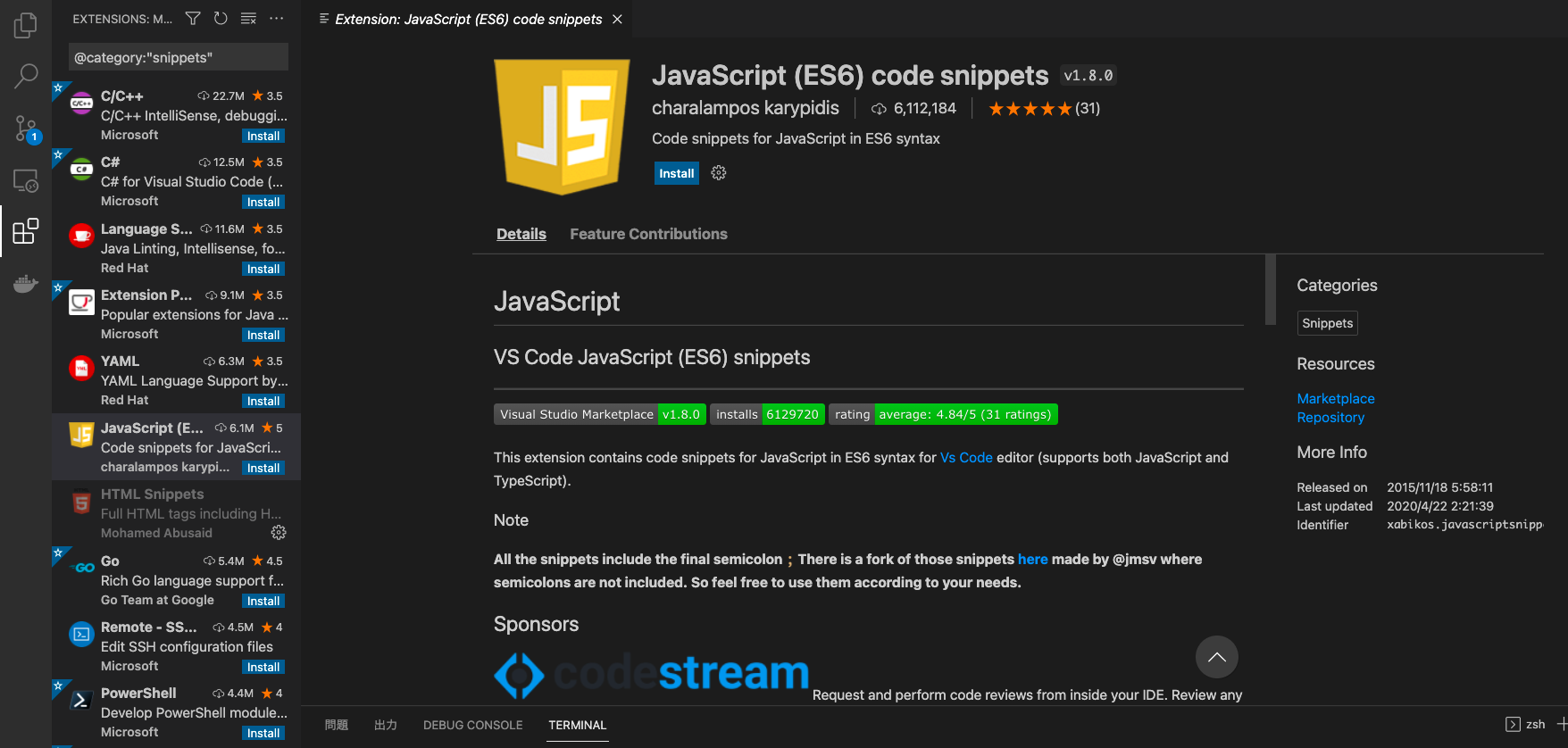Refresh the extensions list

(221, 19)
